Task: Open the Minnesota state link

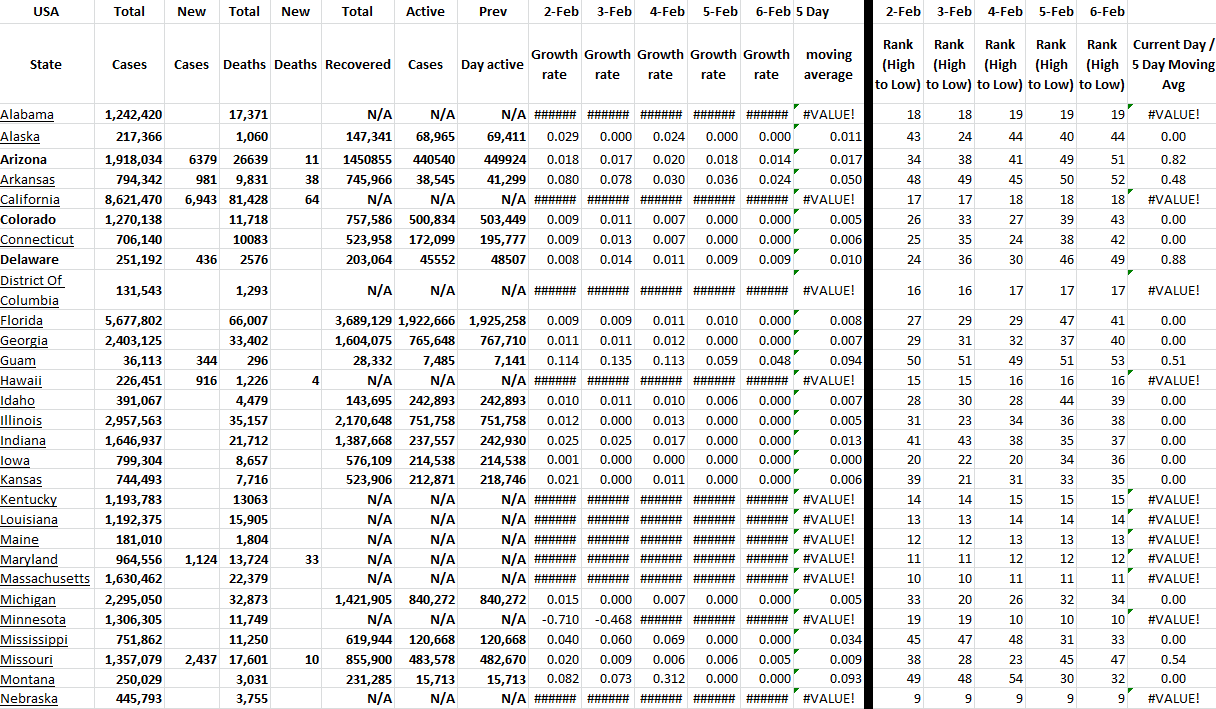Action: pyautogui.click(x=33, y=620)
